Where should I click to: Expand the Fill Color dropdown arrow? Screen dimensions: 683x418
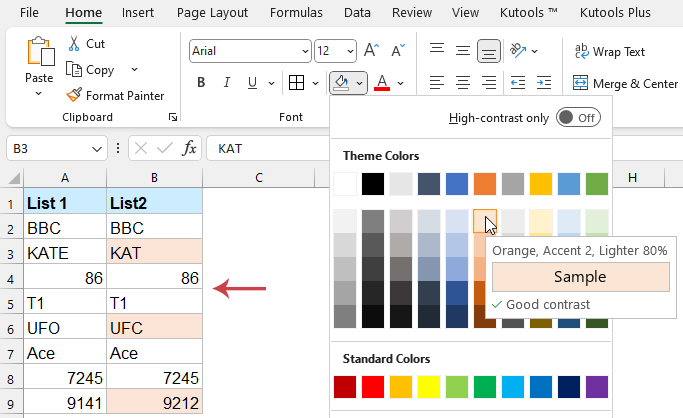pos(359,83)
